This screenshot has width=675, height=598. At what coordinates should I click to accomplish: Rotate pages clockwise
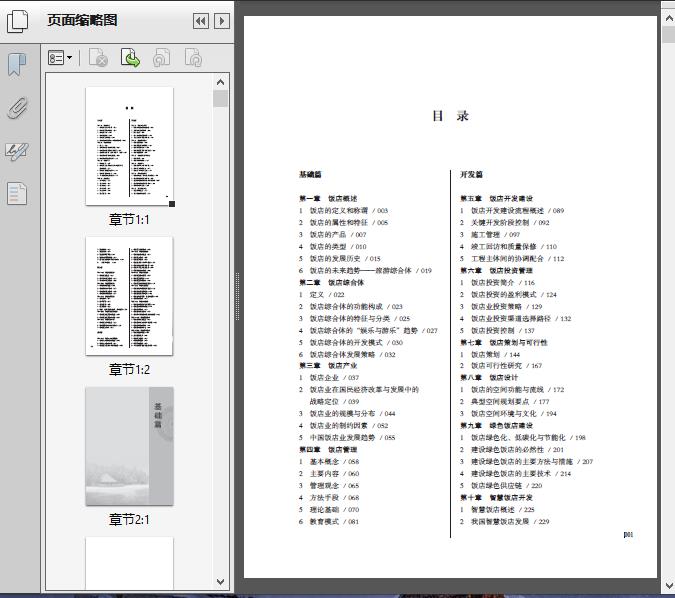tap(193, 59)
